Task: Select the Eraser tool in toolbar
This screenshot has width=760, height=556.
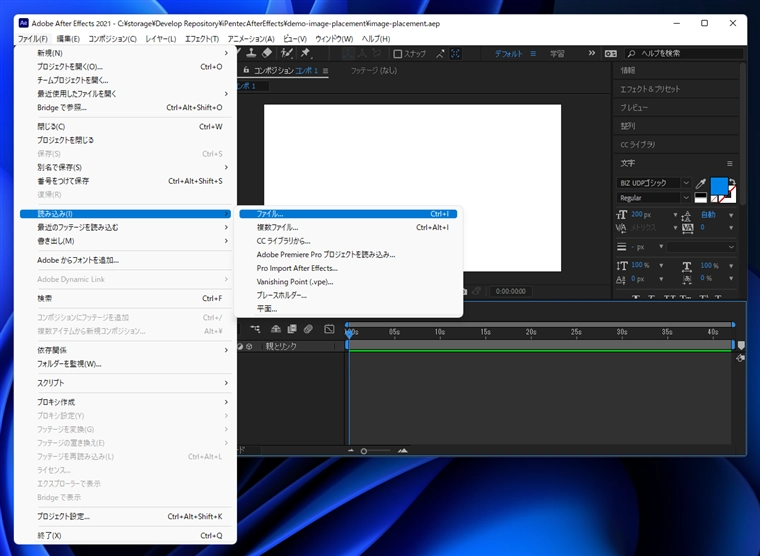Action: pos(267,53)
